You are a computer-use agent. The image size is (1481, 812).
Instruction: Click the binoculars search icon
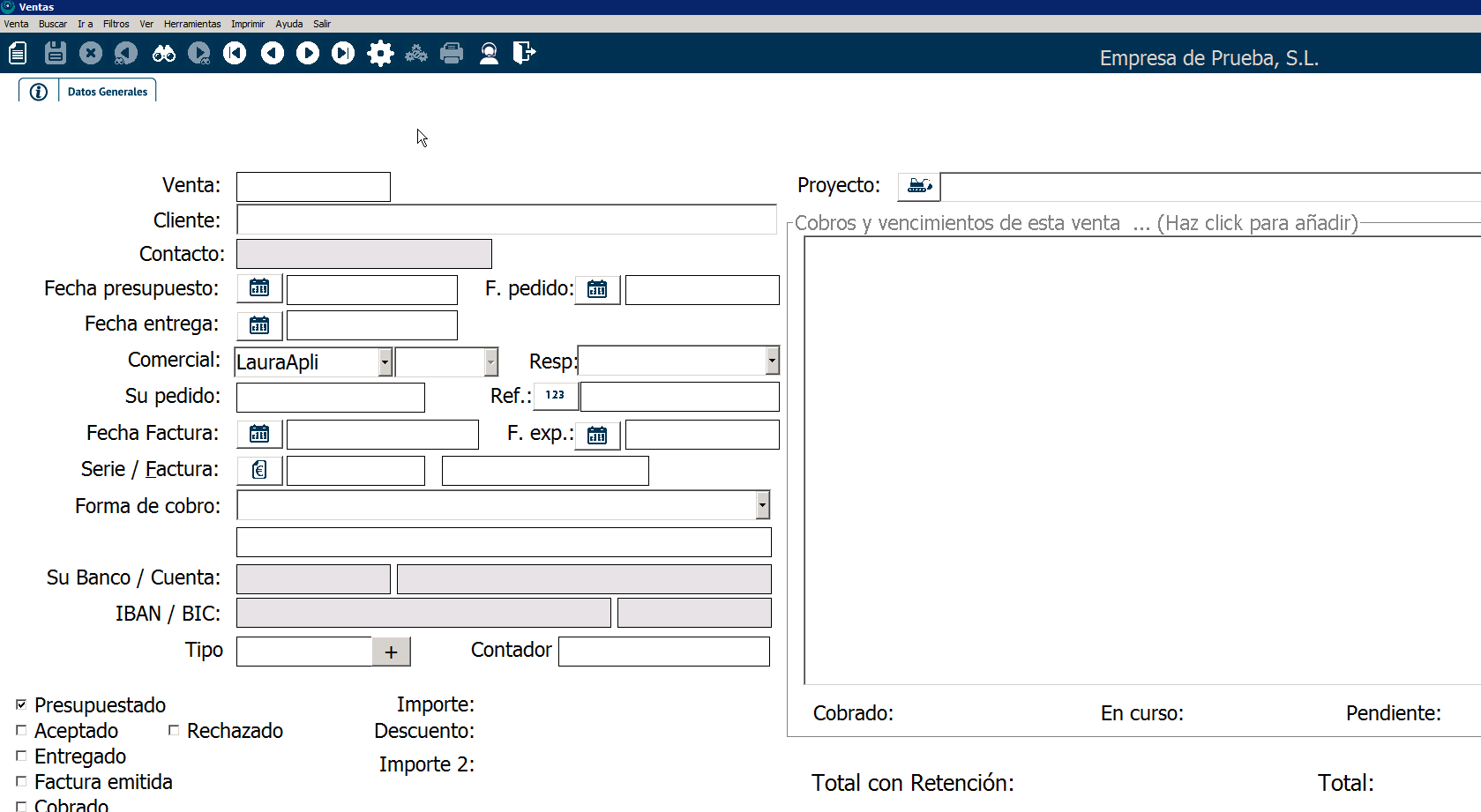click(x=163, y=54)
